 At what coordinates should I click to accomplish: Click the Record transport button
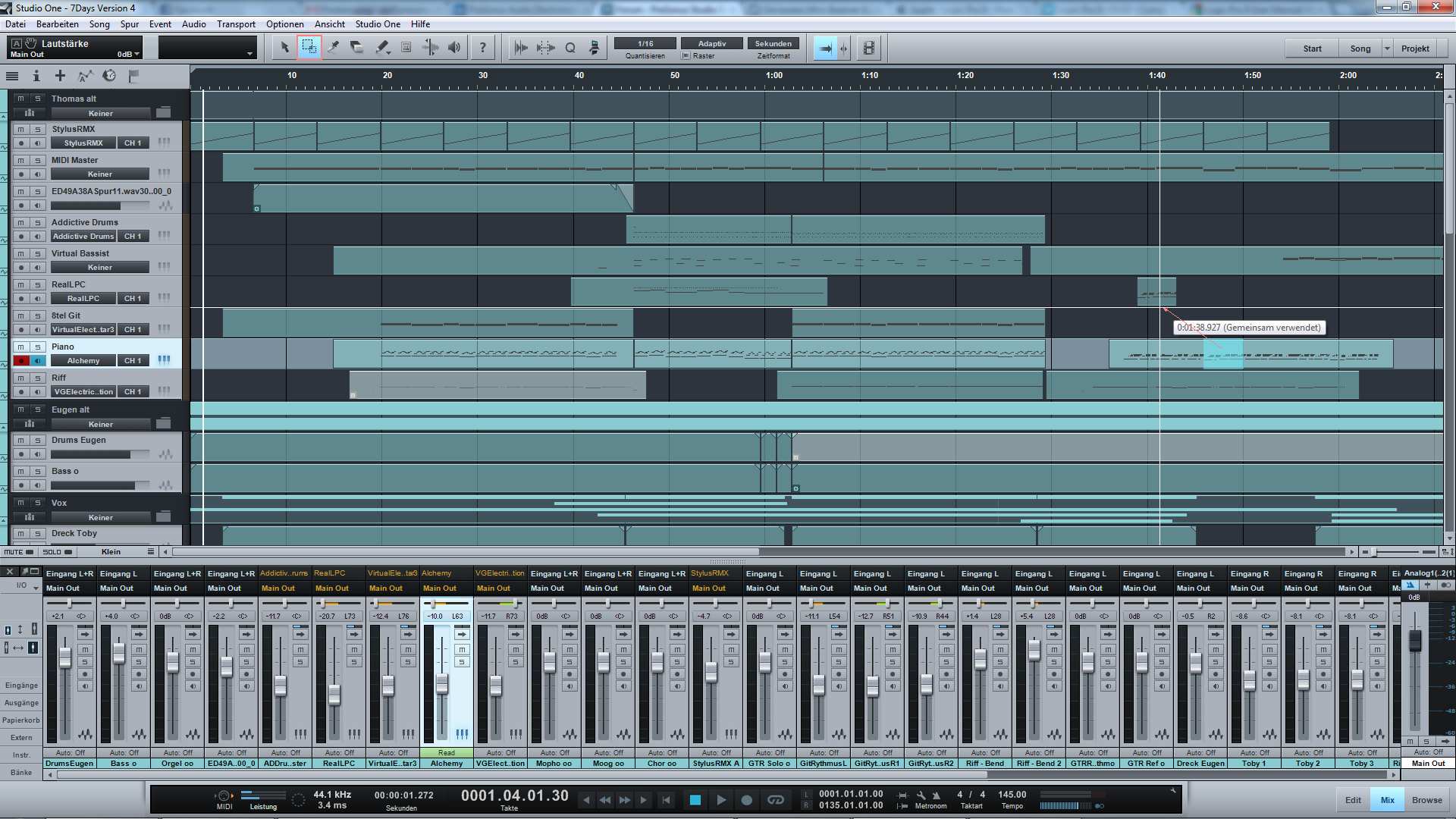[747, 799]
